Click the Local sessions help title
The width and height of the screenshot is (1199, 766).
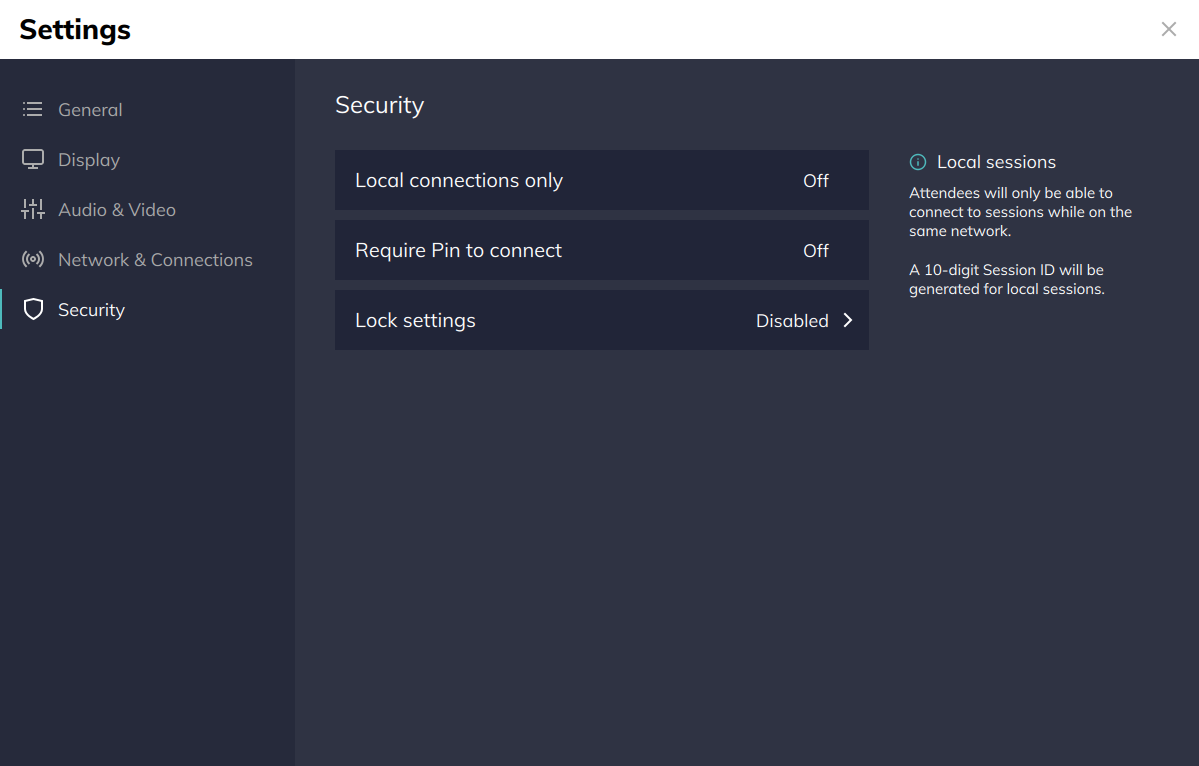tap(996, 162)
